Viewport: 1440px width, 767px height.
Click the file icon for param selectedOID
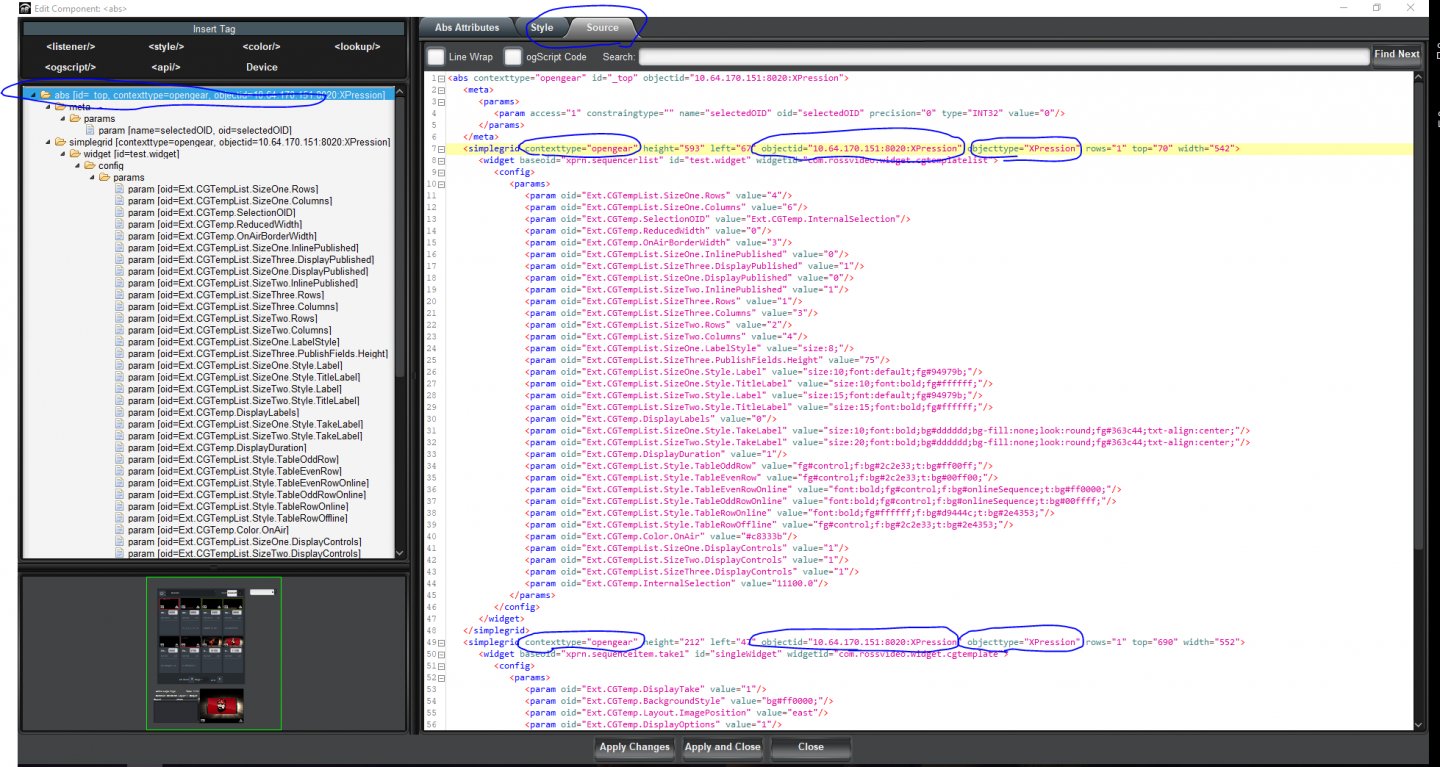(x=90, y=130)
